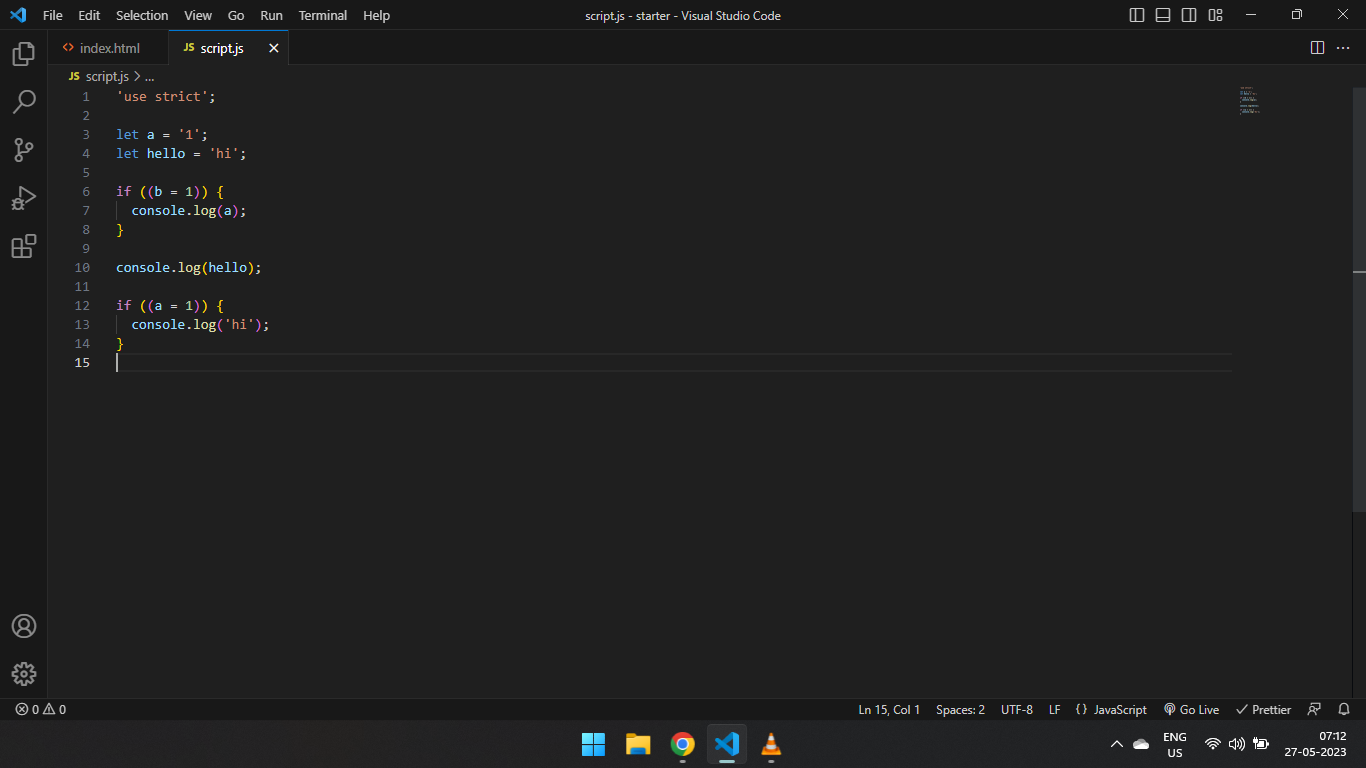This screenshot has height=768, width=1366.
Task: Change end of line sequence LF
Action: point(1055,709)
